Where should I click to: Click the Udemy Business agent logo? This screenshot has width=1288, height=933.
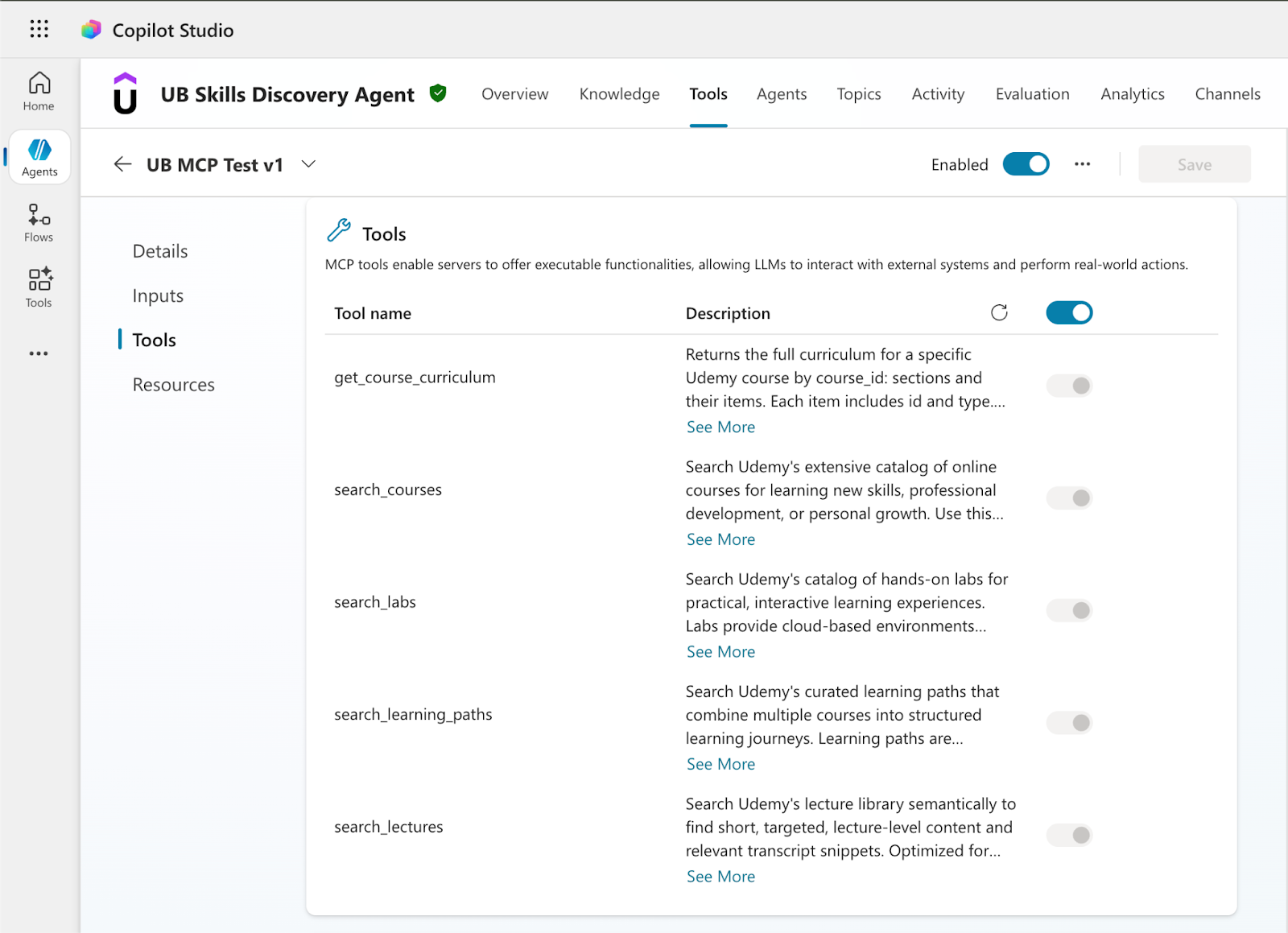point(125,94)
